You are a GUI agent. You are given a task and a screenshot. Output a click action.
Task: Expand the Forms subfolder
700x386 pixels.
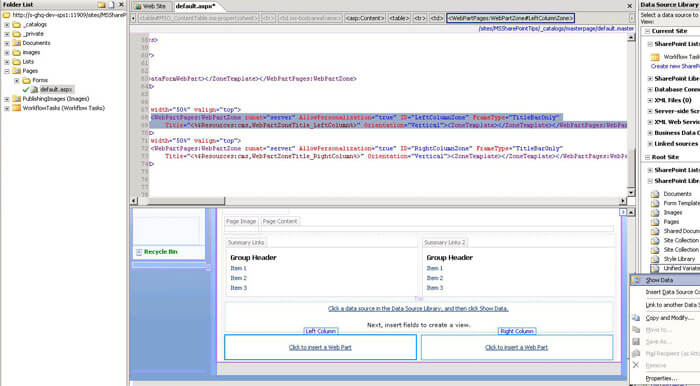click(17, 80)
